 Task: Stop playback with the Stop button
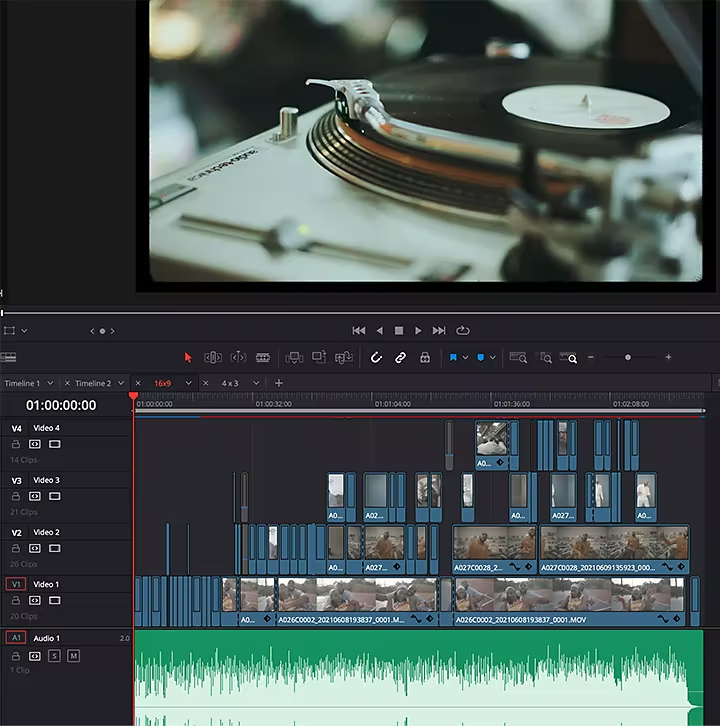pos(398,330)
